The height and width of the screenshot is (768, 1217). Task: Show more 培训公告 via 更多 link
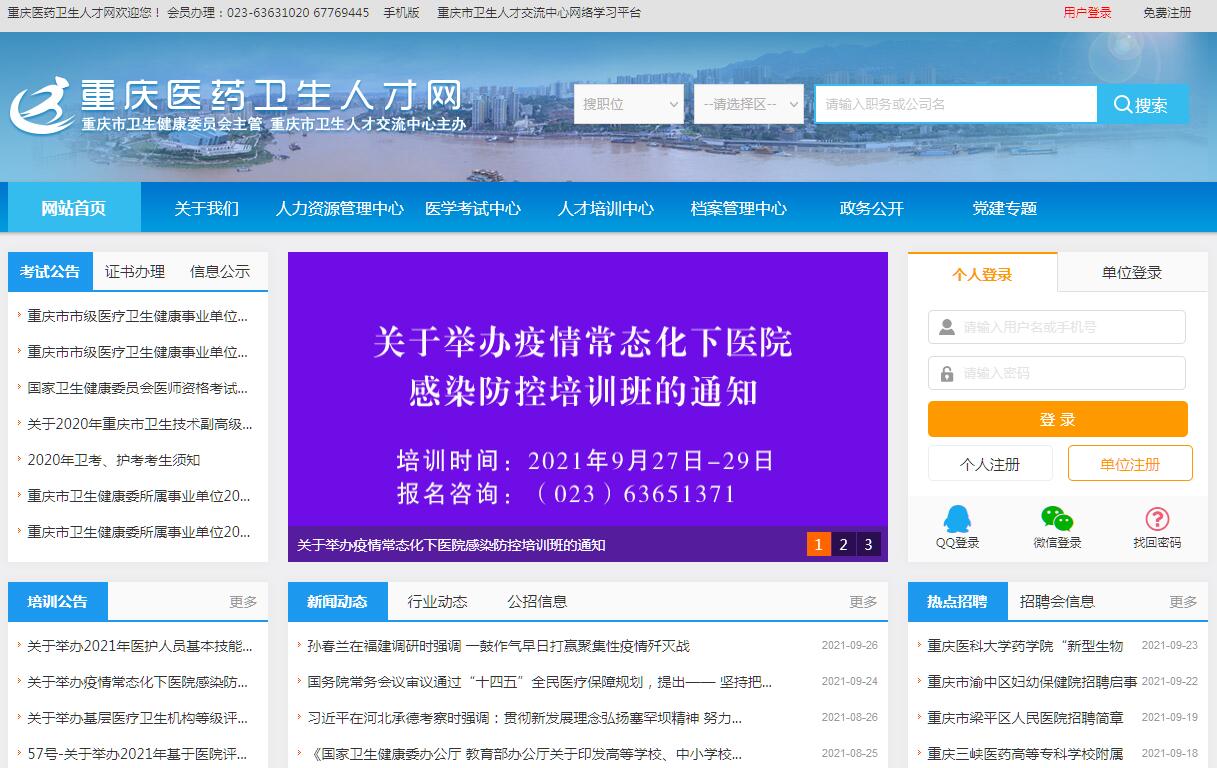pyautogui.click(x=243, y=602)
